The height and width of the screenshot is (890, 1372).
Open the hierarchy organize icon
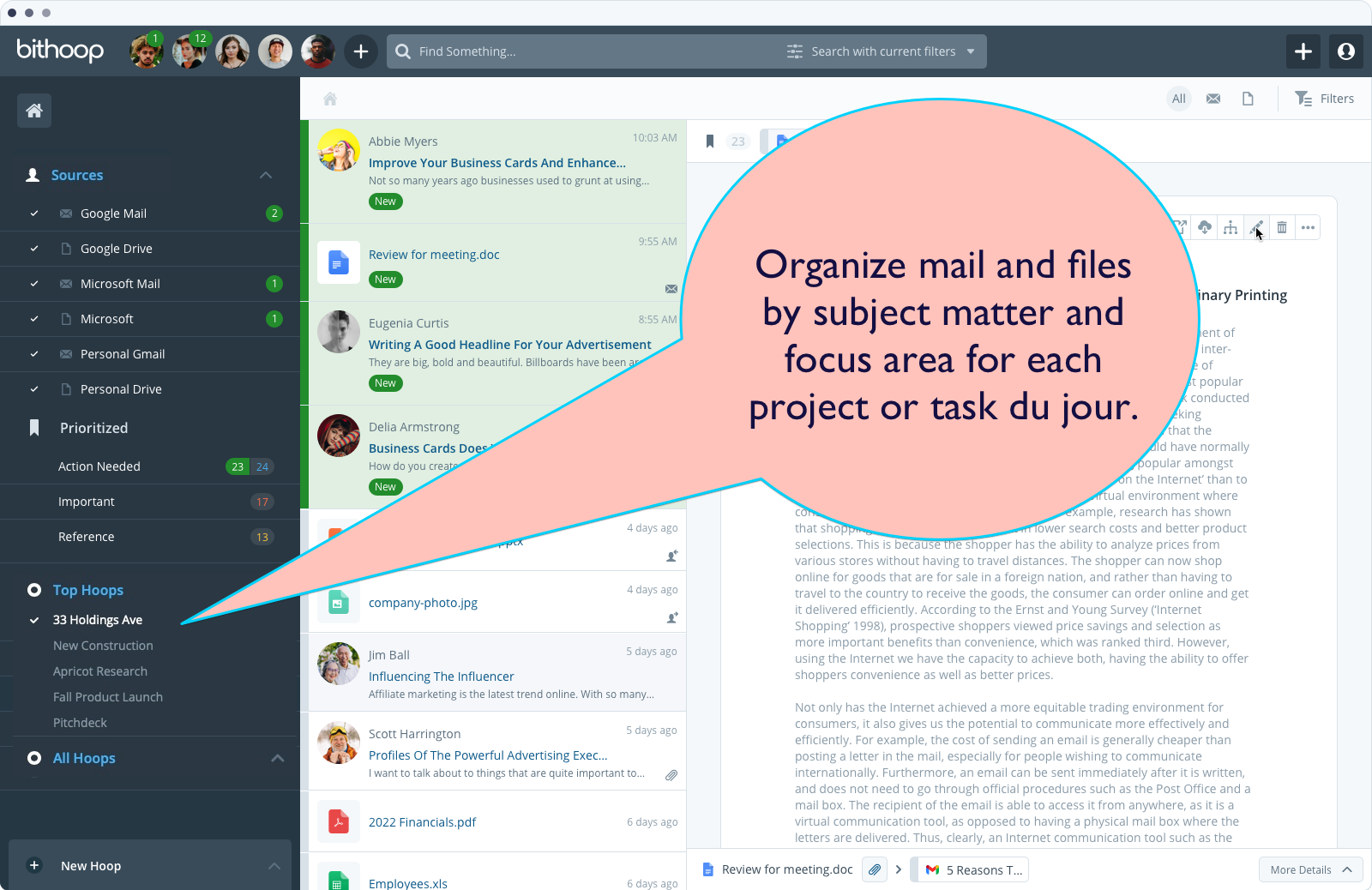point(1231,227)
